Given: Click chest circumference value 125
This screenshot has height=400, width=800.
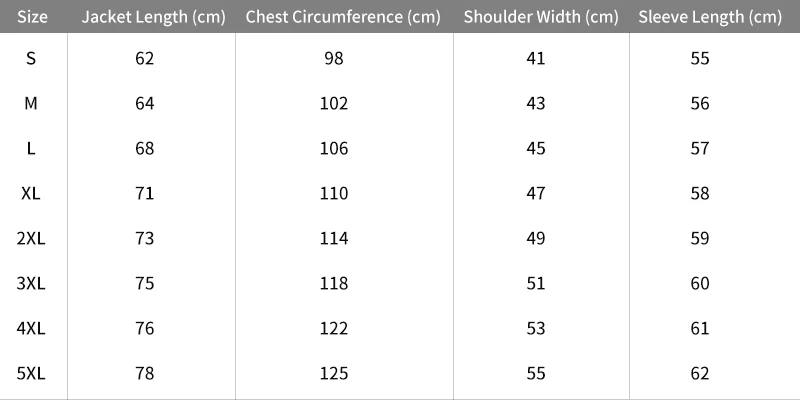Looking at the screenshot, I should tap(334, 373).
